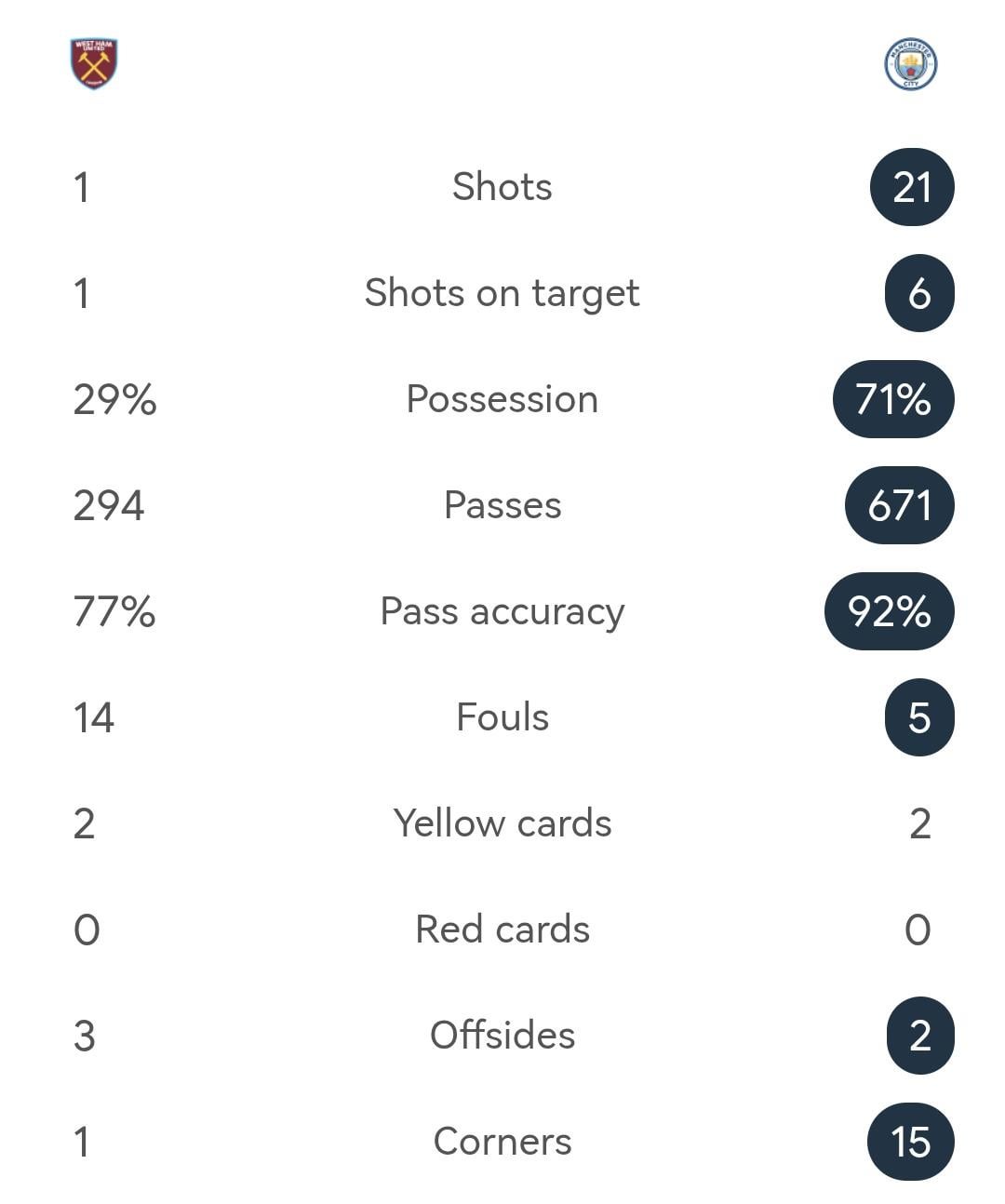Tap the Shots stat label

tap(502, 187)
